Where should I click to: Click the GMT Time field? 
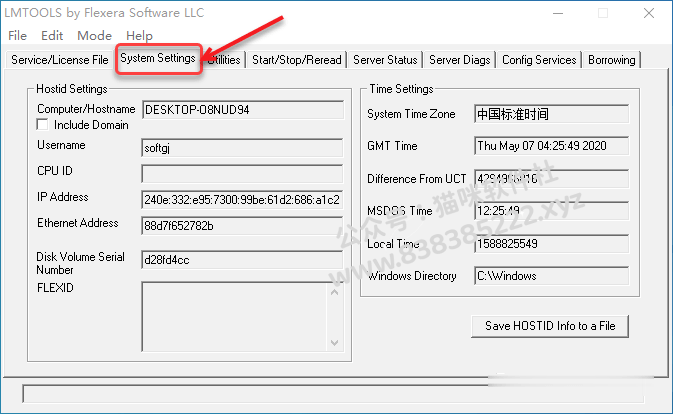[552, 146]
